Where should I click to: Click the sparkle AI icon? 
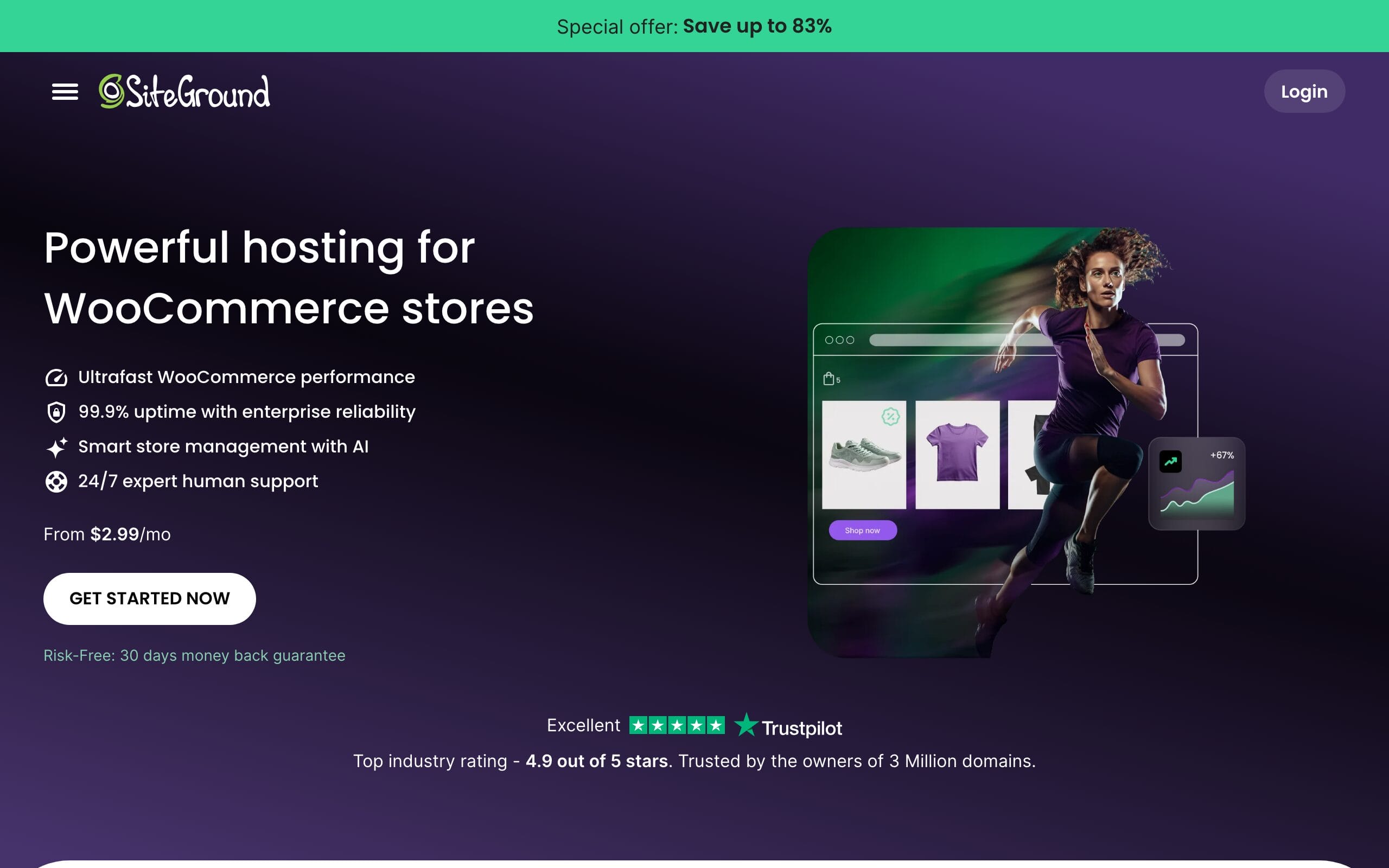click(56, 447)
